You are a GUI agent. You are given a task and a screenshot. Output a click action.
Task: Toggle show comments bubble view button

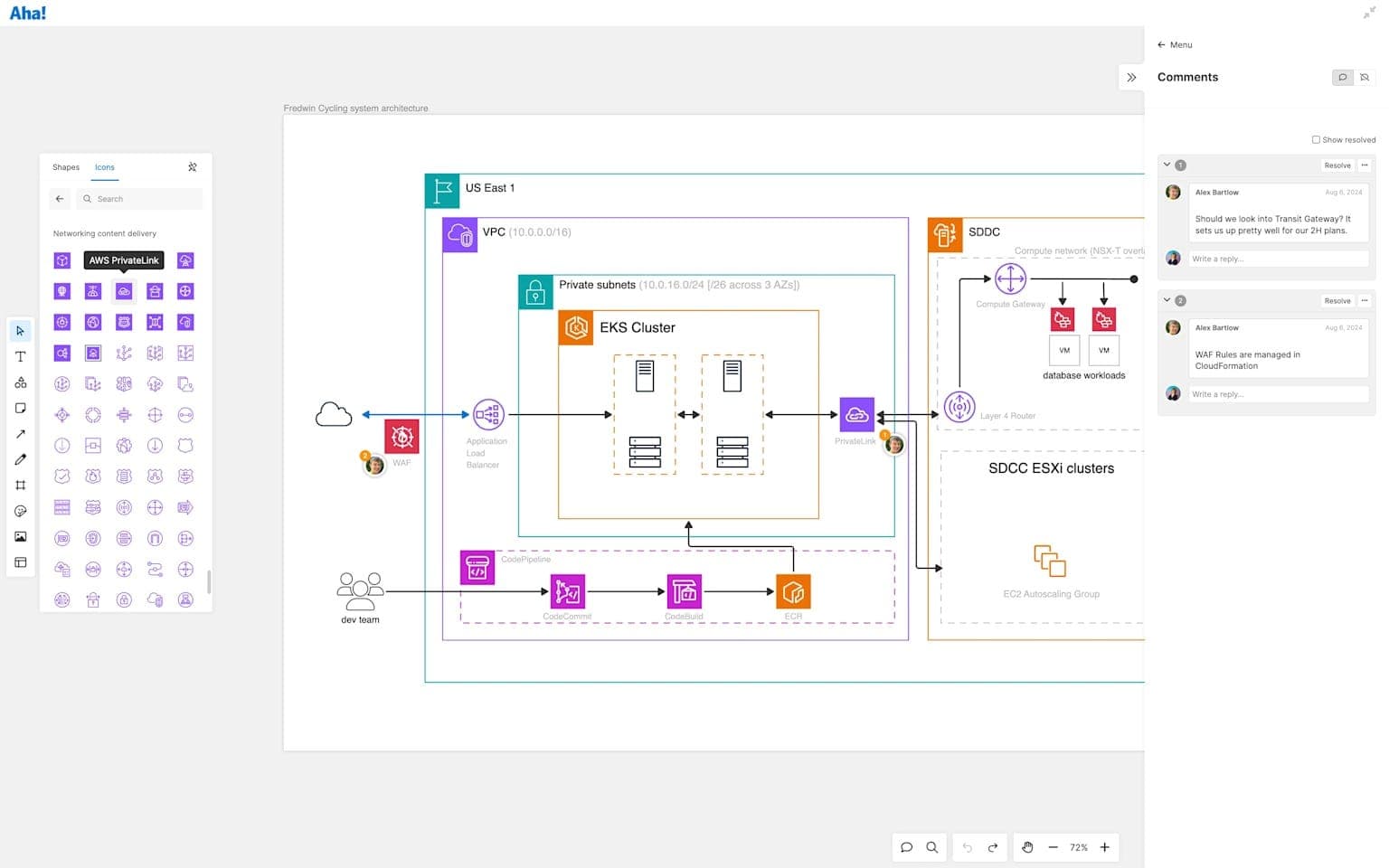(x=1342, y=78)
